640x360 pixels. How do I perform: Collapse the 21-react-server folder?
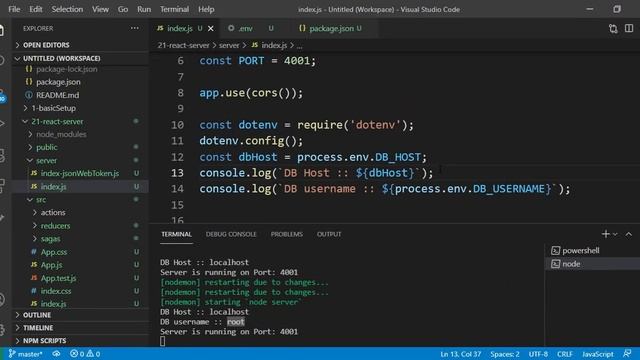coord(57,121)
